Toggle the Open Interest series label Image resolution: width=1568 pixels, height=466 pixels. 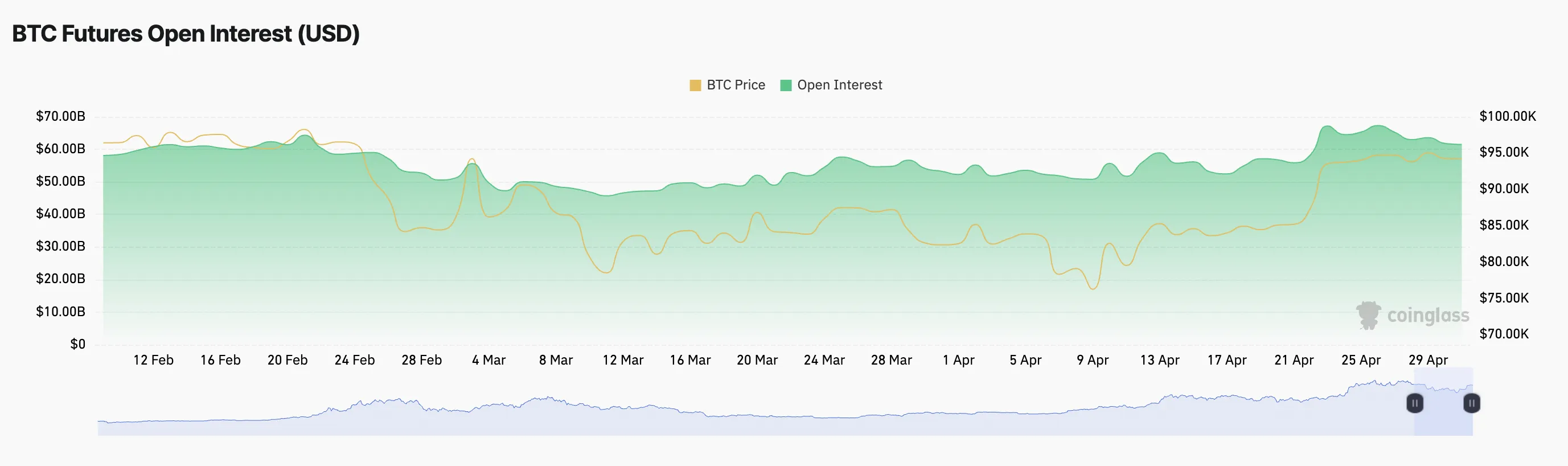[839, 85]
